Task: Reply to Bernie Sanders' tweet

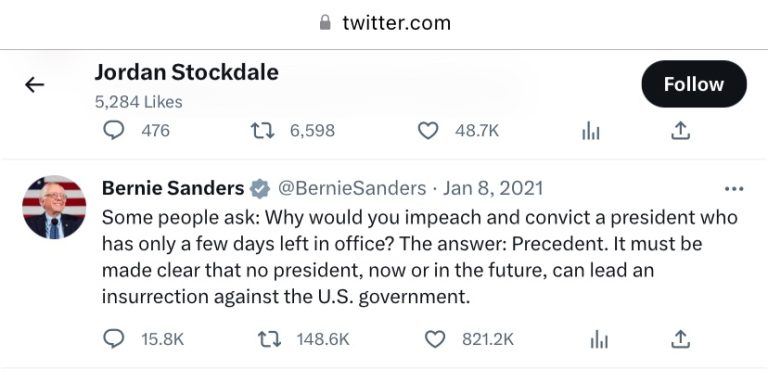Action: point(114,339)
